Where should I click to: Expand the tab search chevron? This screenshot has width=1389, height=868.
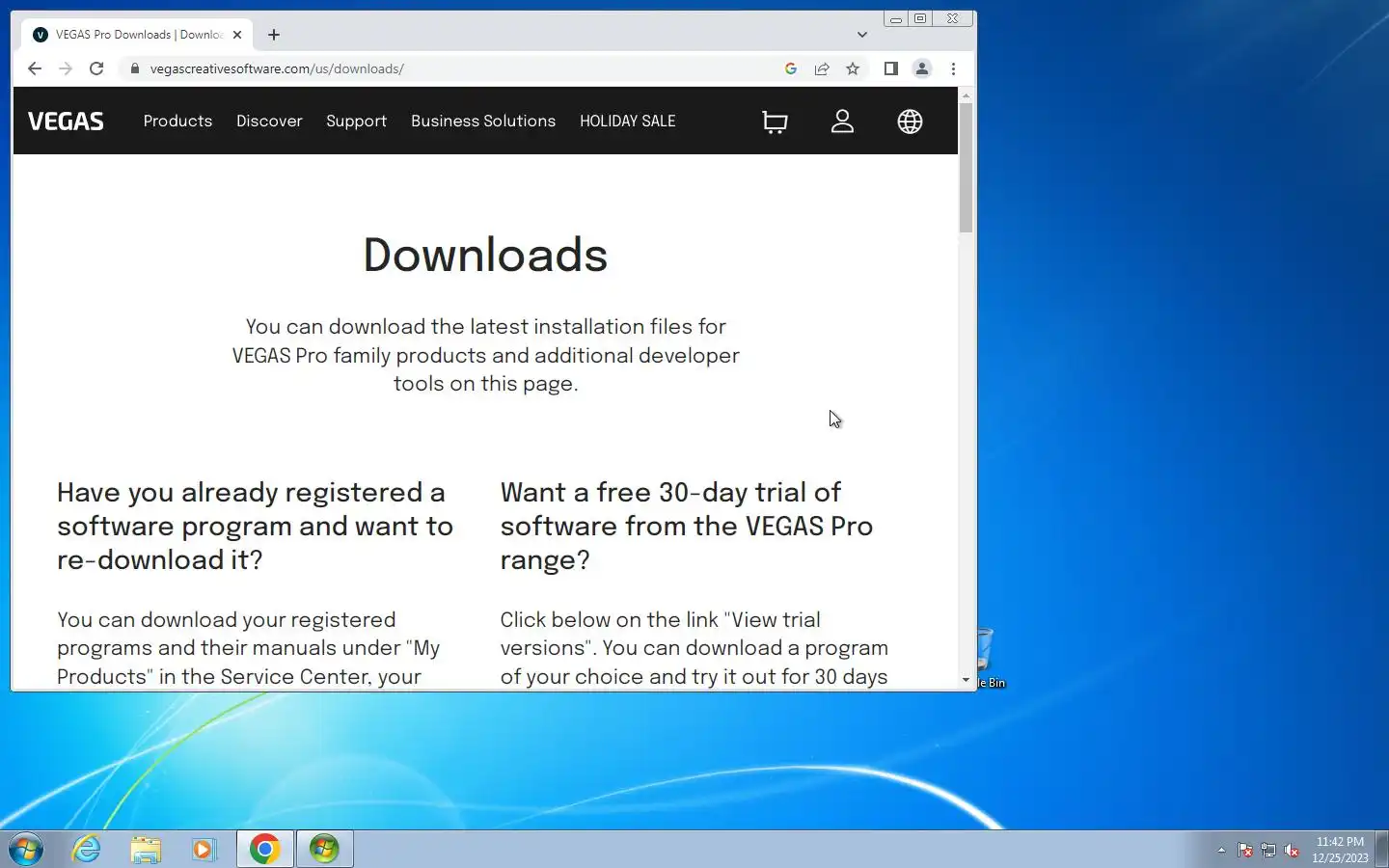click(x=862, y=35)
